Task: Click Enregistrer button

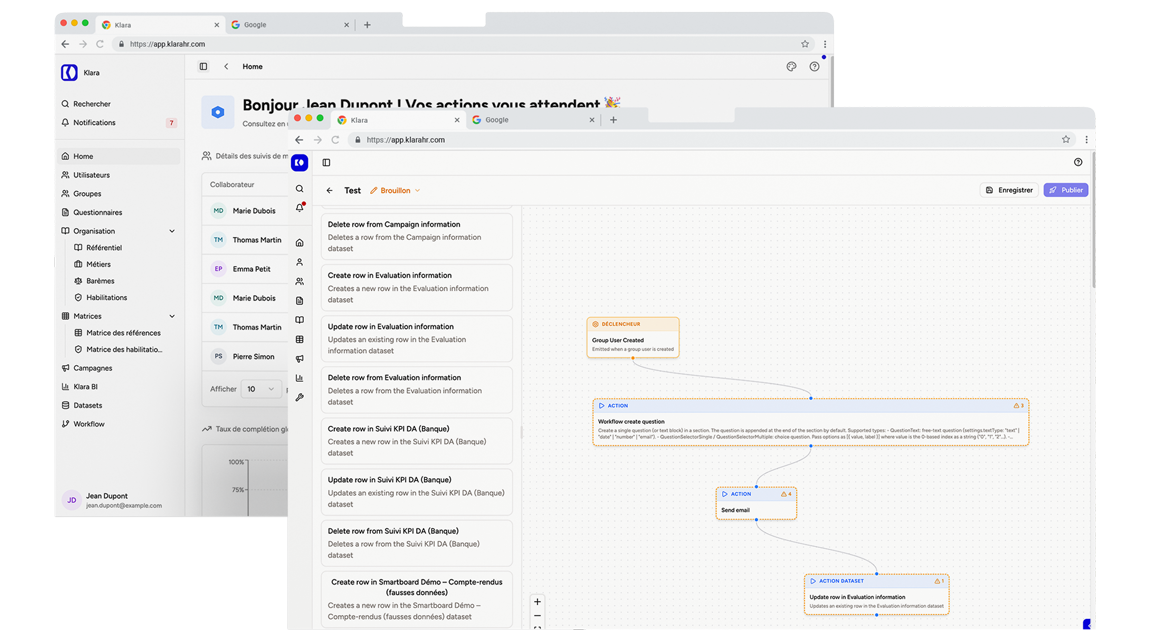Action: point(1009,190)
